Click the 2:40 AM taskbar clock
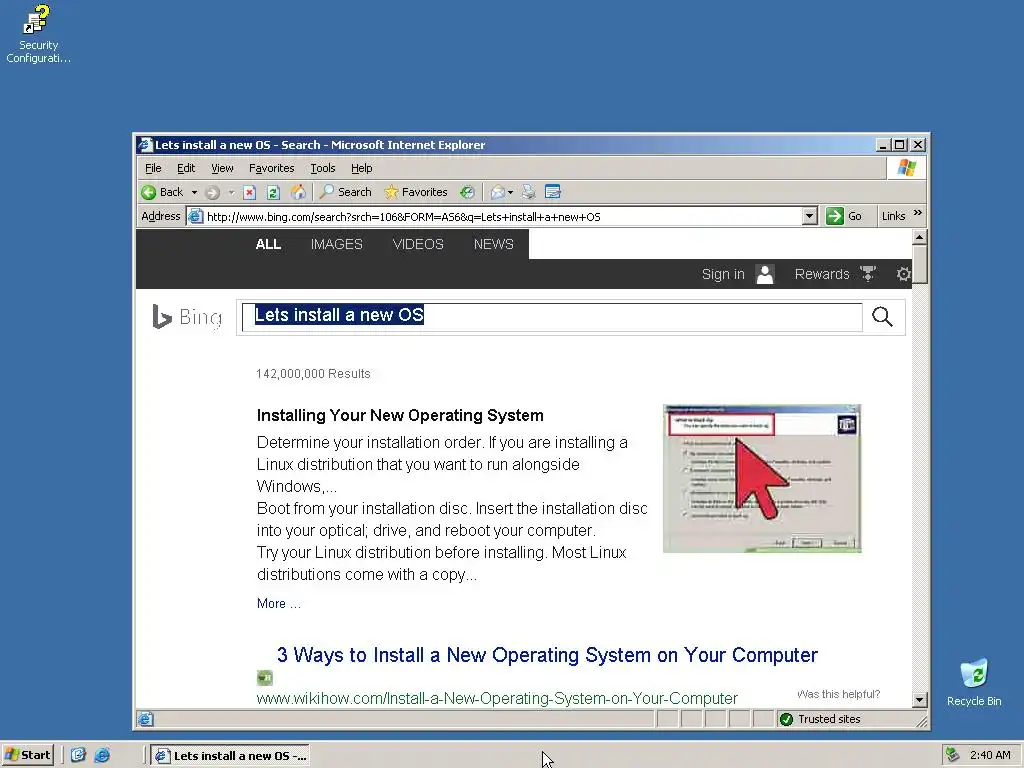1024x768 pixels. (x=990, y=755)
